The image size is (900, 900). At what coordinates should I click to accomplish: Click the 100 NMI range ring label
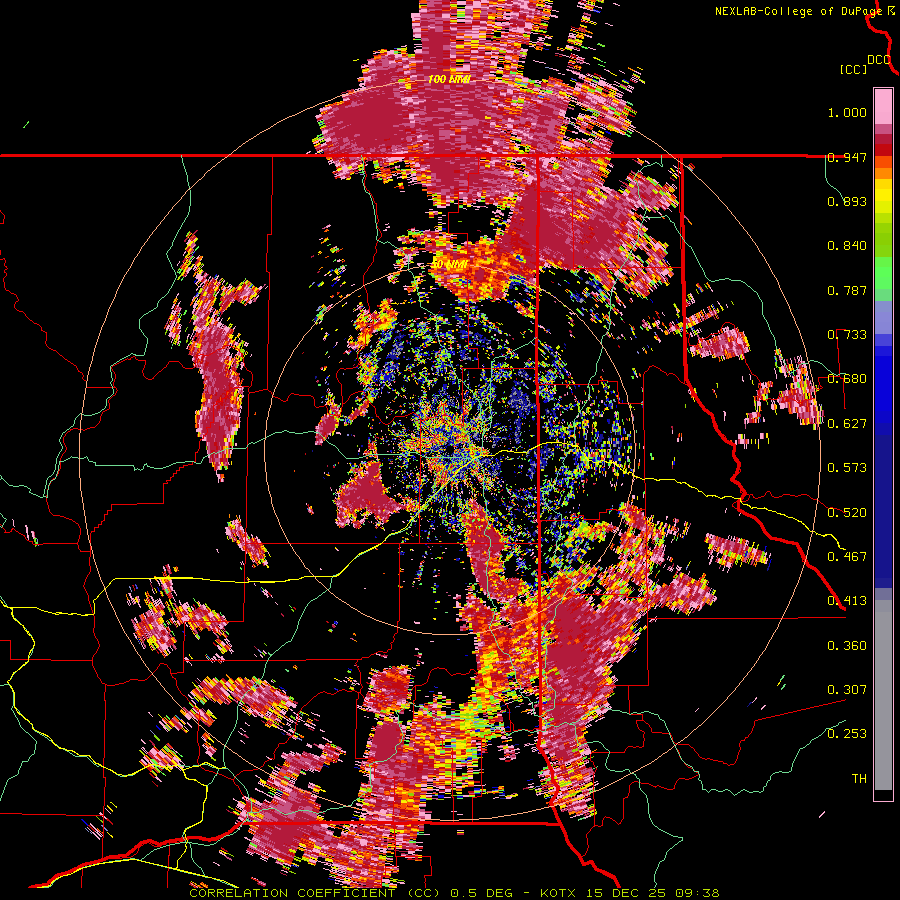point(449,79)
